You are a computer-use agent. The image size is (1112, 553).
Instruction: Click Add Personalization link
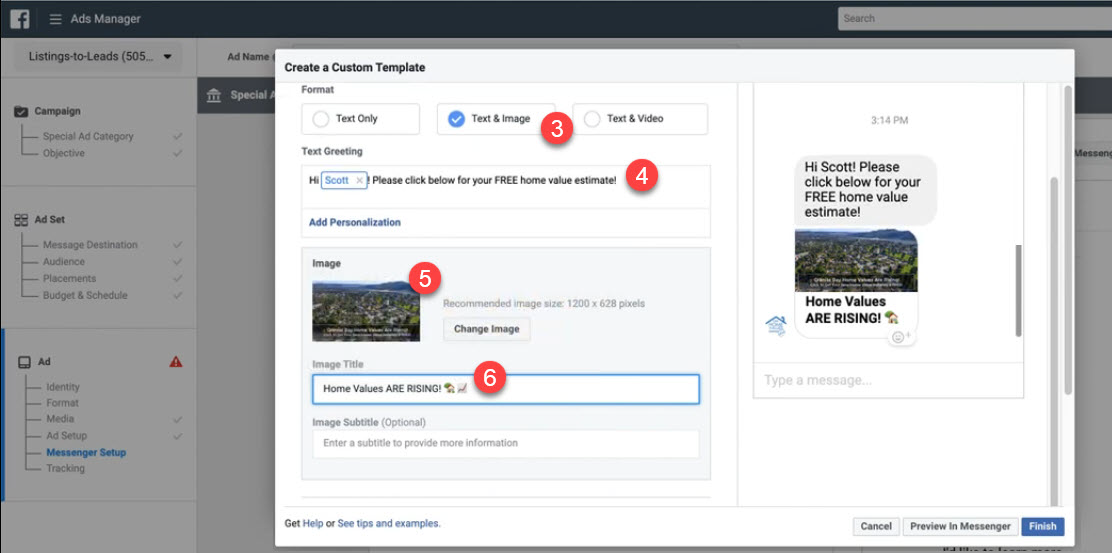[x=355, y=222]
